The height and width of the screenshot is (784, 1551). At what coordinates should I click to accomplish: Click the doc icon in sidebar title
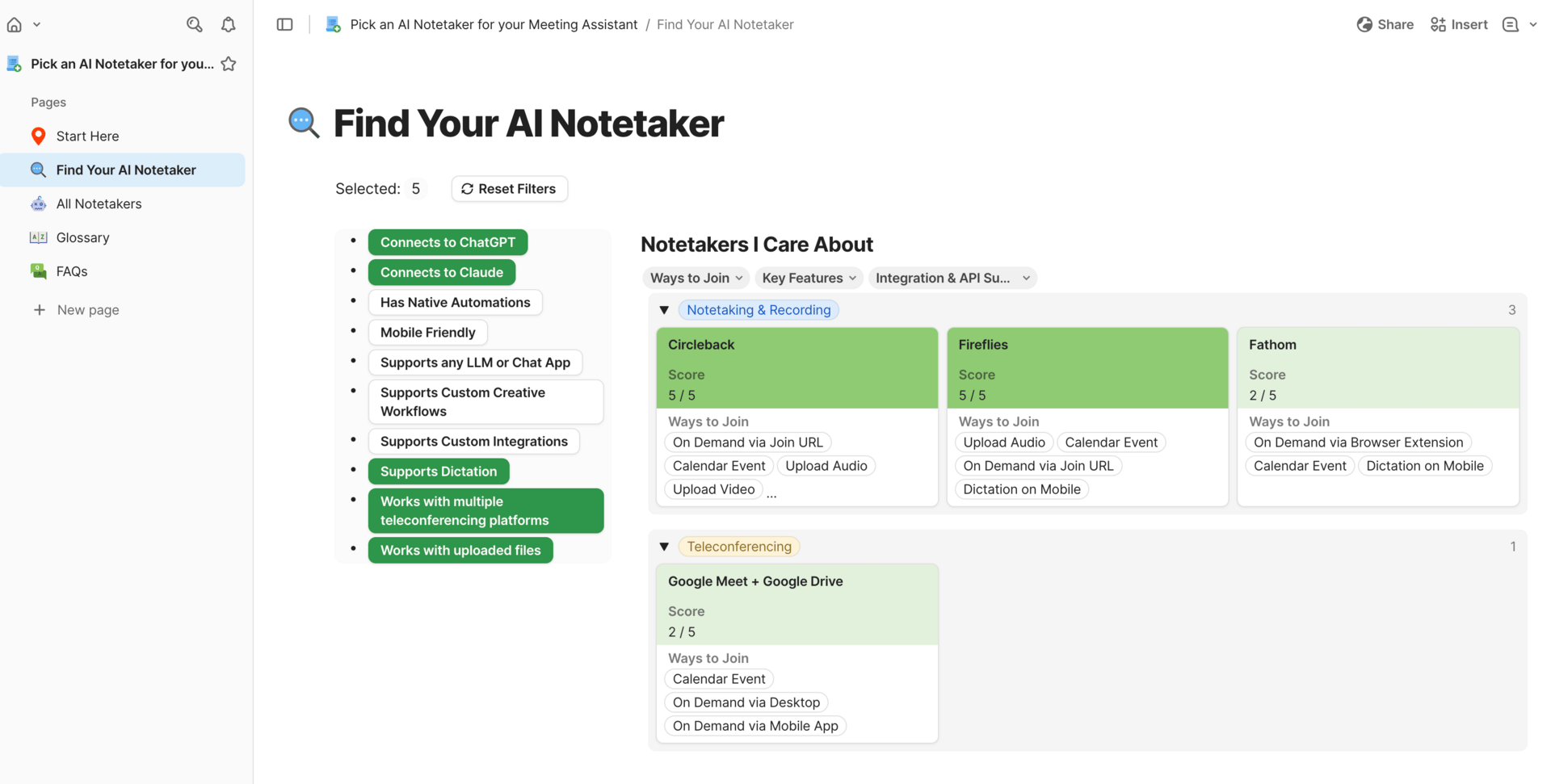14,64
